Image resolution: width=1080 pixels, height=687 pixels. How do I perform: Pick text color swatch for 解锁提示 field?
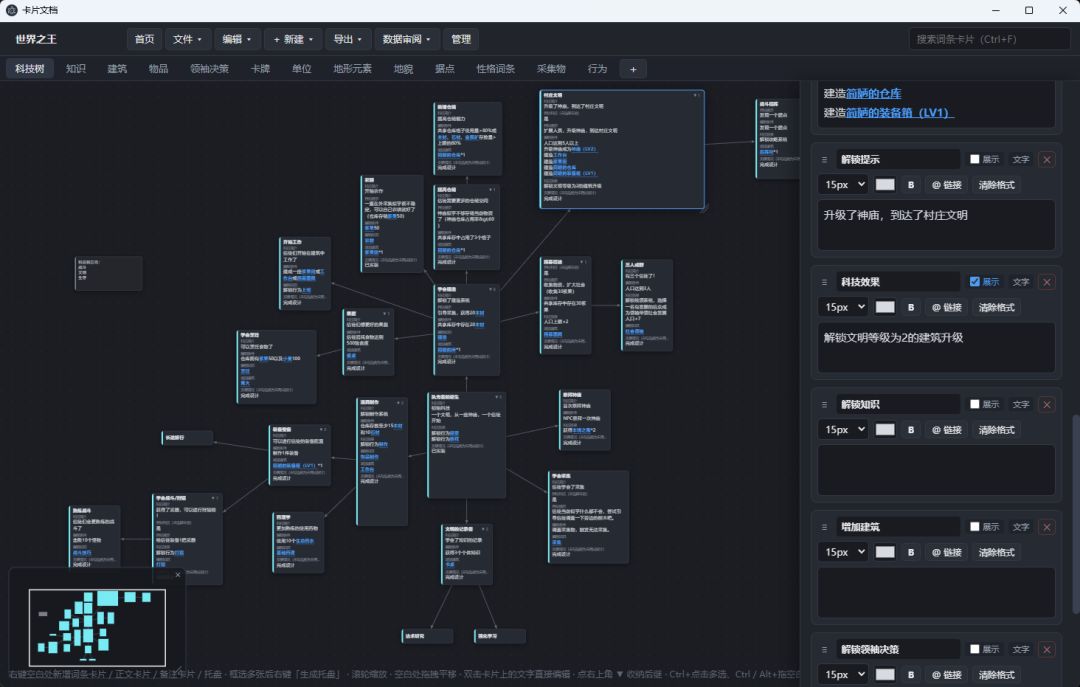[x=885, y=185]
